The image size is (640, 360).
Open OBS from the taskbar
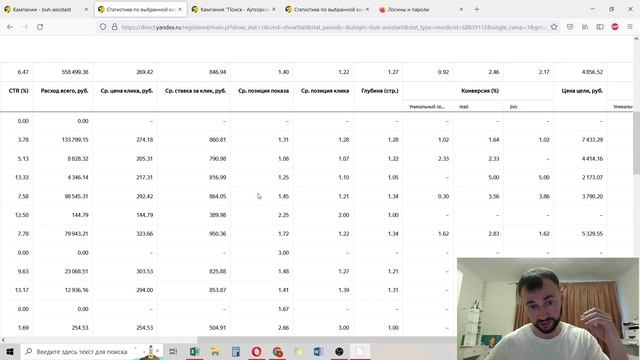tap(339, 351)
